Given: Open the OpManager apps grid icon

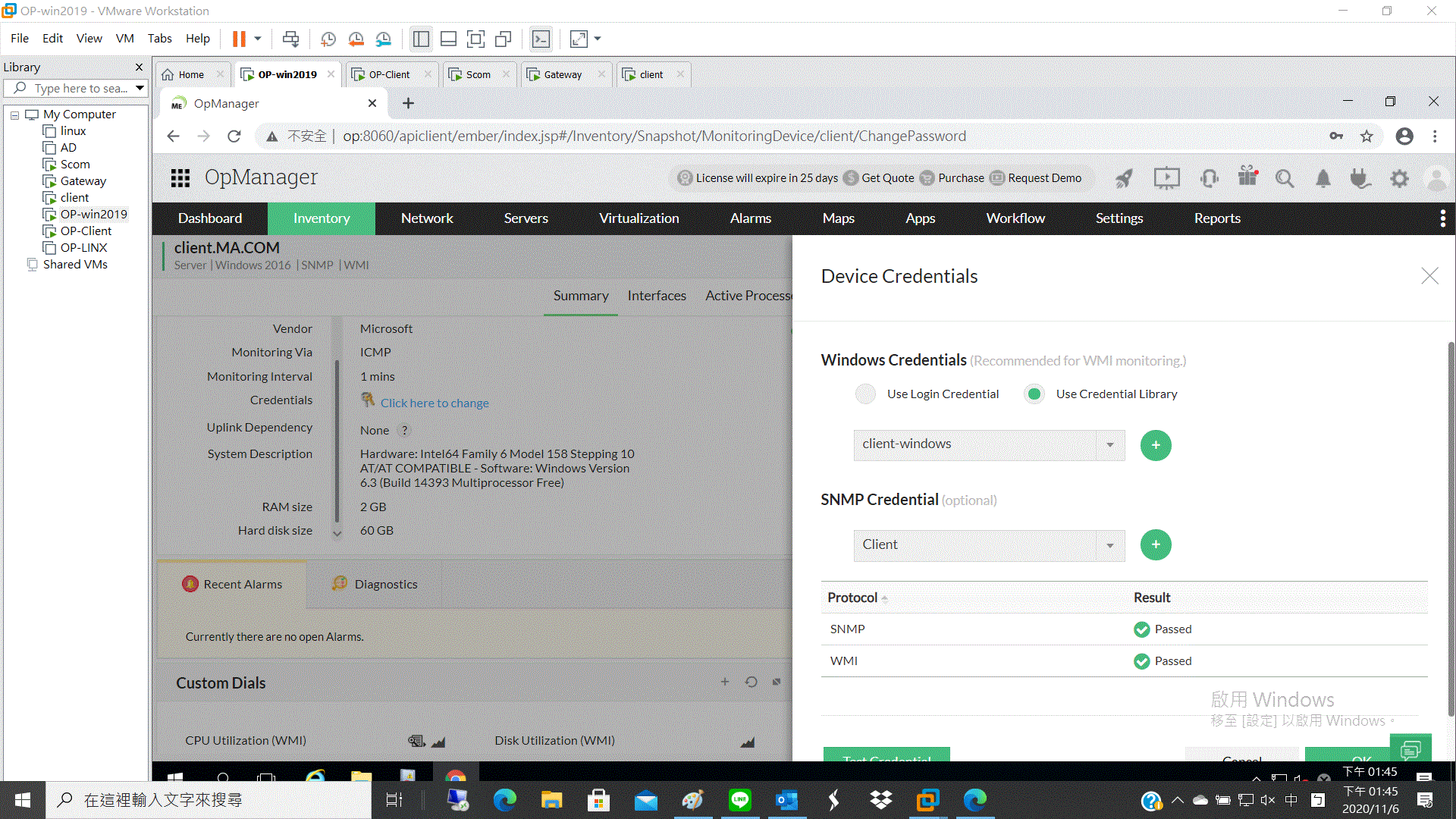Looking at the screenshot, I should point(180,178).
